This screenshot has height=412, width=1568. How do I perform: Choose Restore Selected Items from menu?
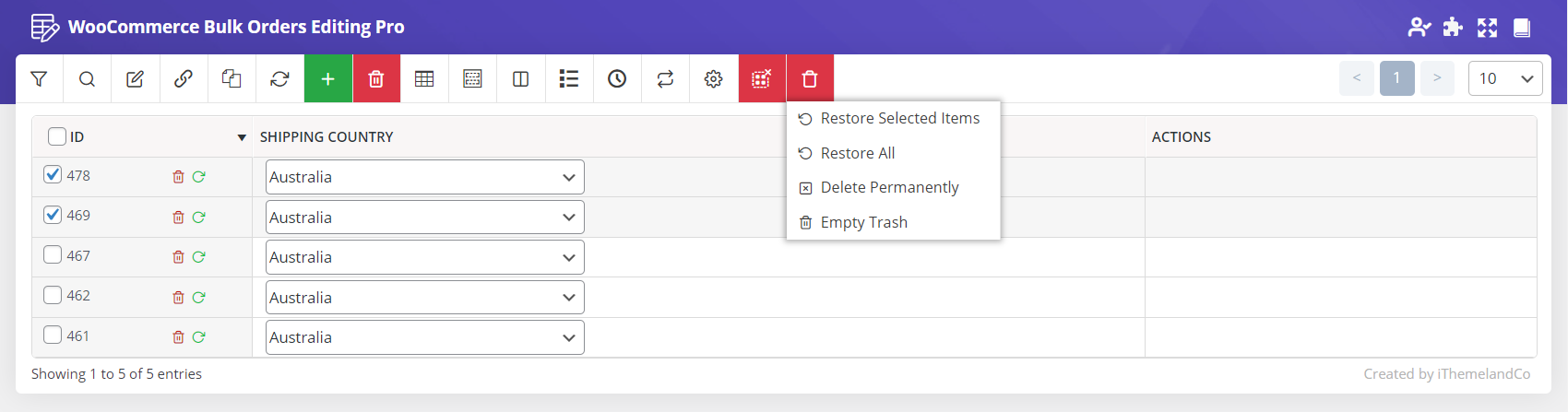click(x=899, y=118)
